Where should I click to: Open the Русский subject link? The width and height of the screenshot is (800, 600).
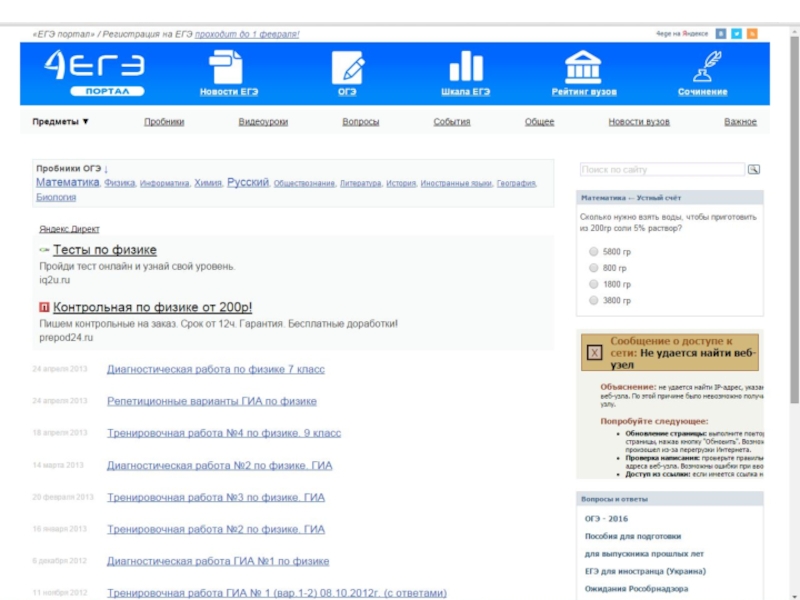(x=248, y=182)
